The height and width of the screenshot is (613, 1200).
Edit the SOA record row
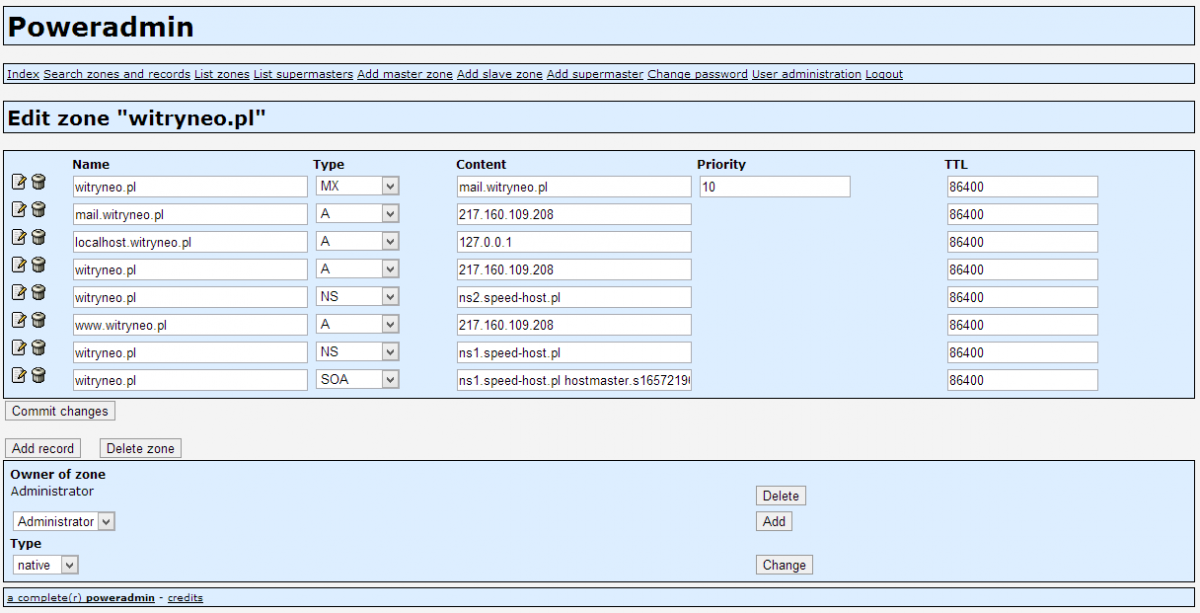pos(19,375)
